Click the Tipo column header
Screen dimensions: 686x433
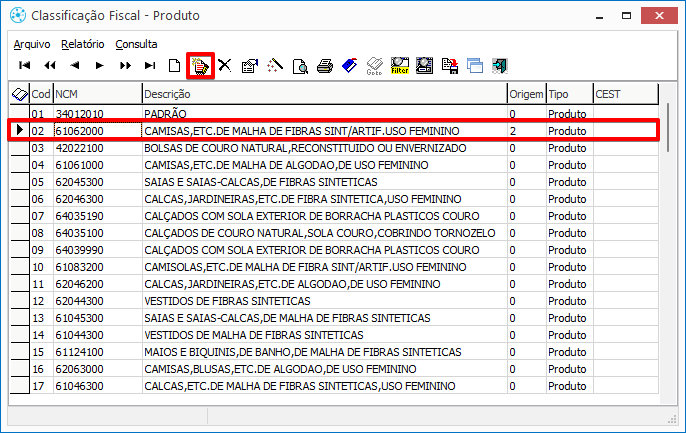pyautogui.click(x=570, y=94)
